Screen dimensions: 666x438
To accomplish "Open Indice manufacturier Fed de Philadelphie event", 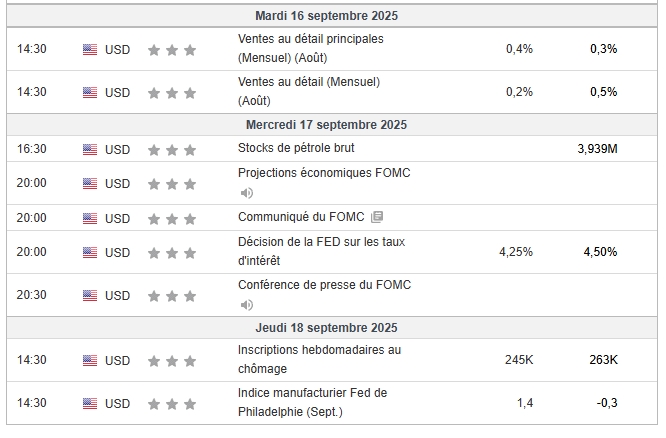I will pos(312,402).
